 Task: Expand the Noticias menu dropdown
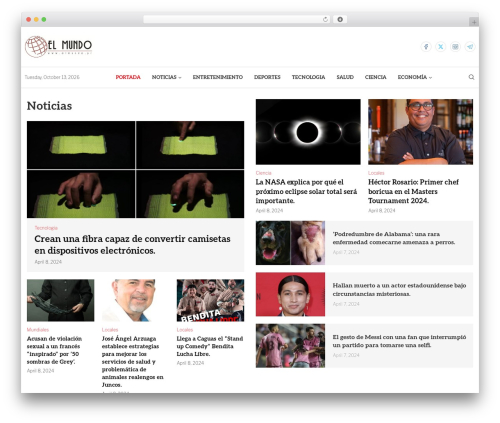coord(166,77)
